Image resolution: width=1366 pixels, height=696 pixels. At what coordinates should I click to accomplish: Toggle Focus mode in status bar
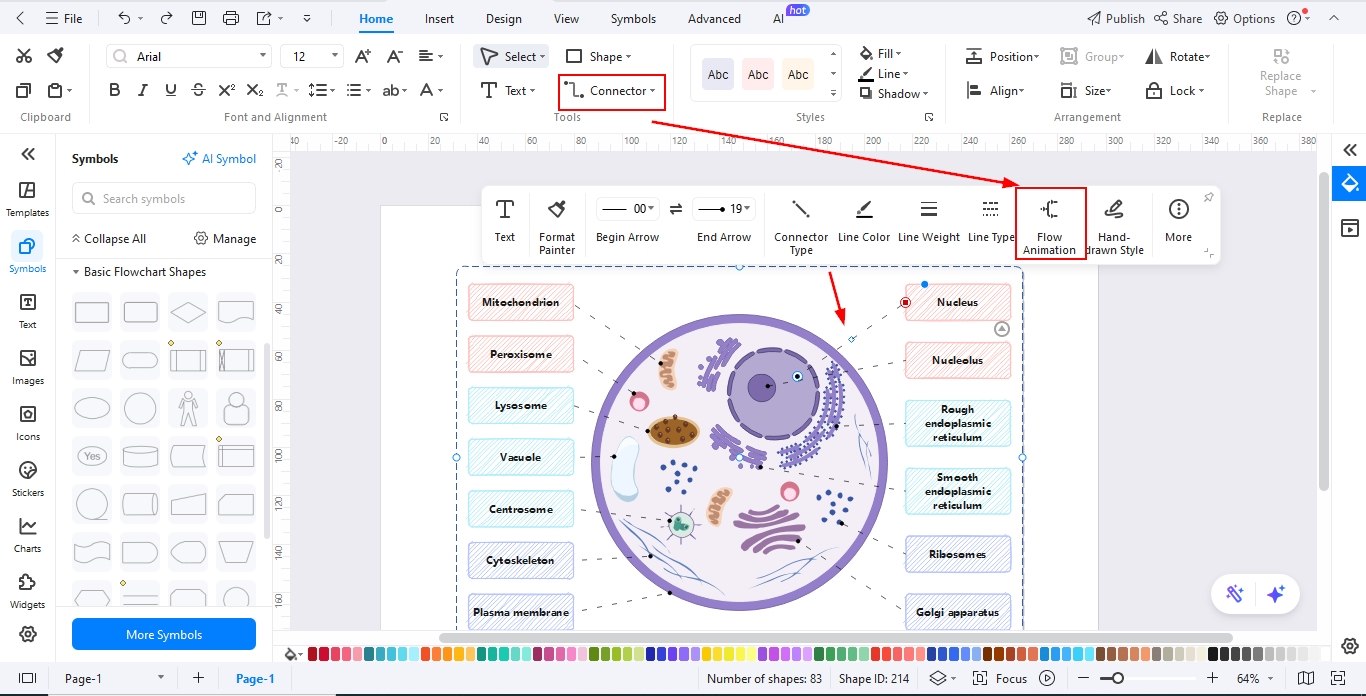pyautogui.click(x=1001, y=678)
